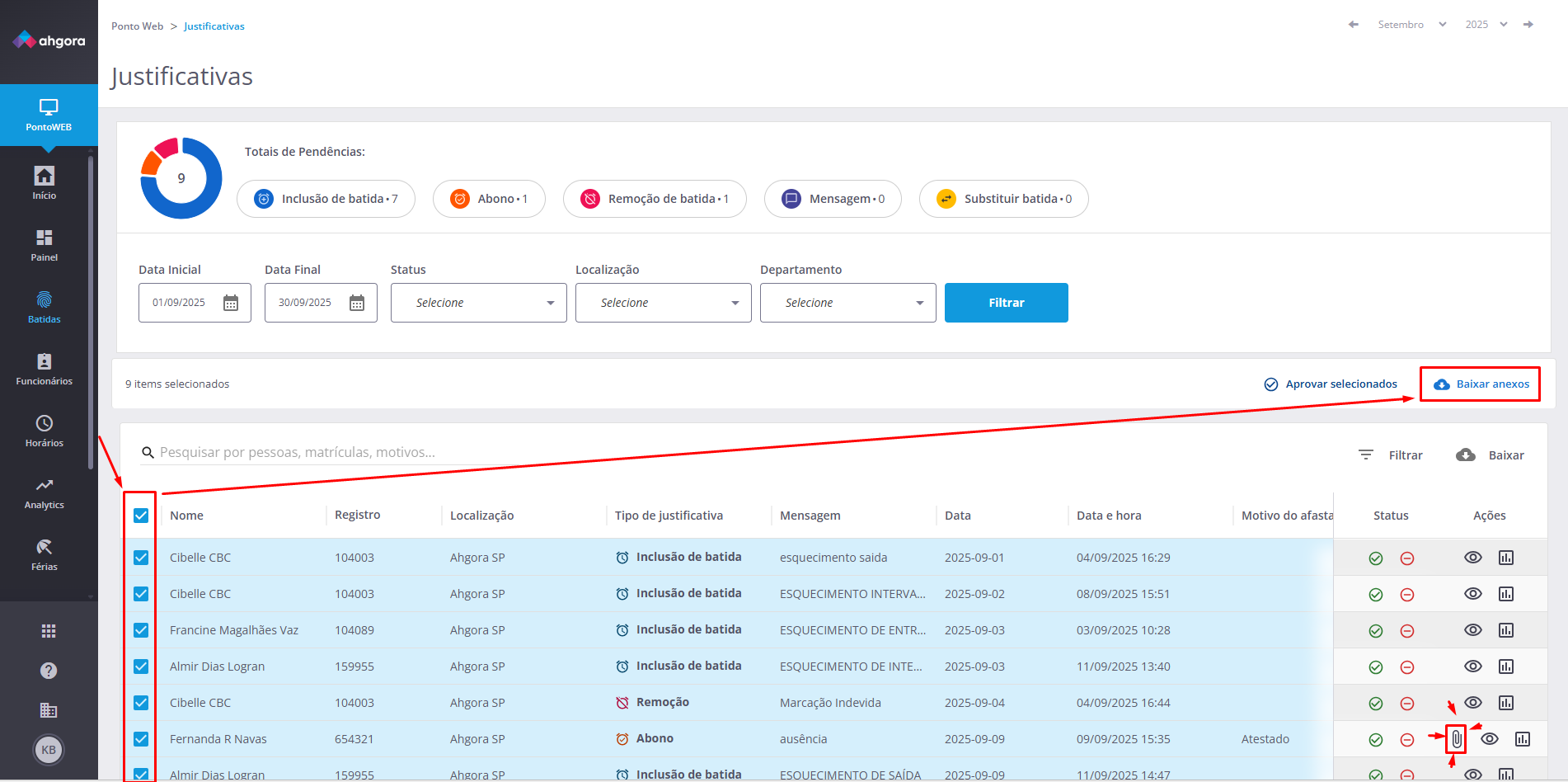Sort table by Nome column
The height and width of the screenshot is (782, 1568).
pos(186,516)
